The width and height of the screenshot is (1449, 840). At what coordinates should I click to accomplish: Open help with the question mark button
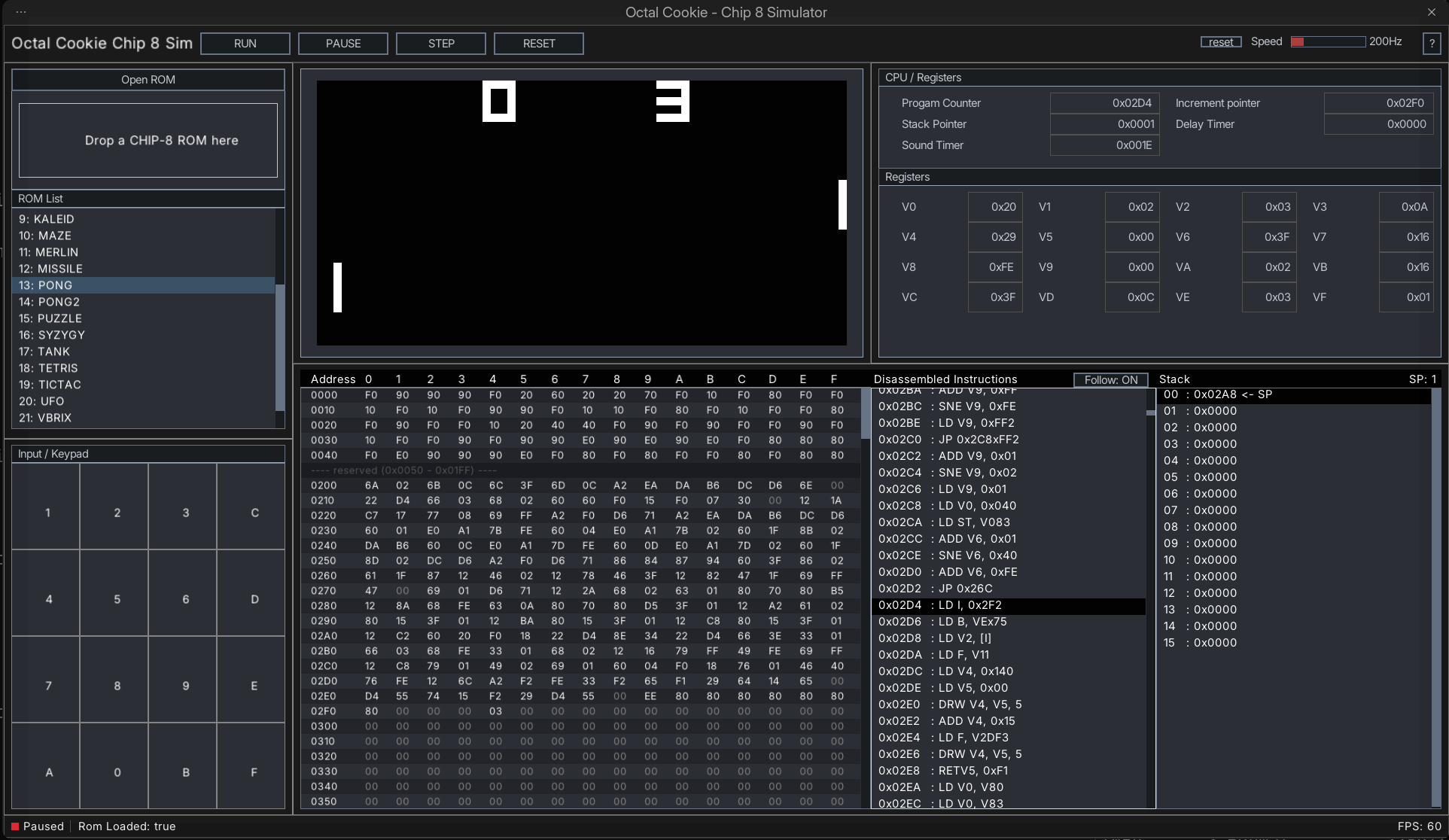1431,44
